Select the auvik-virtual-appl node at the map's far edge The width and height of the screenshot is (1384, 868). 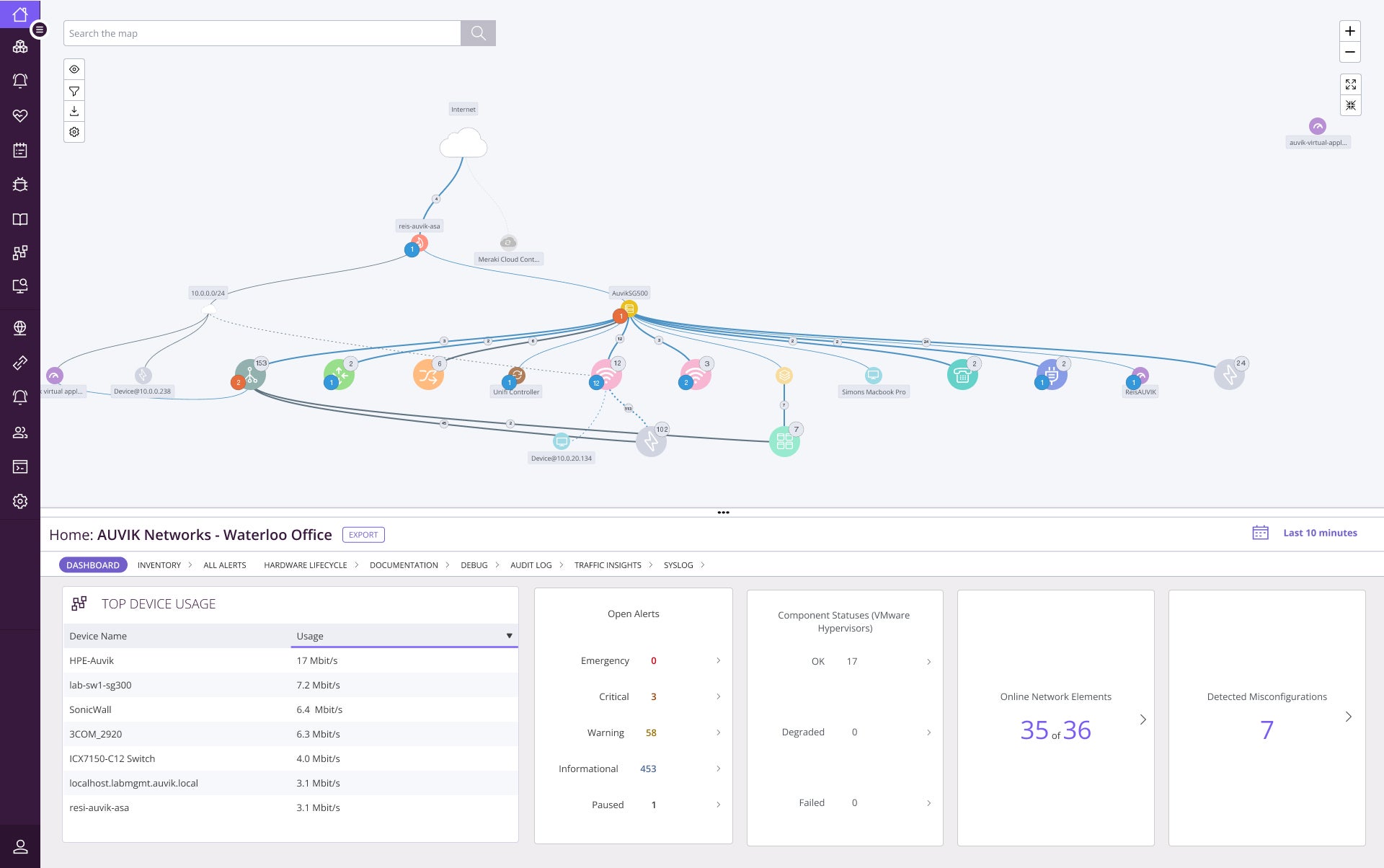1318,126
